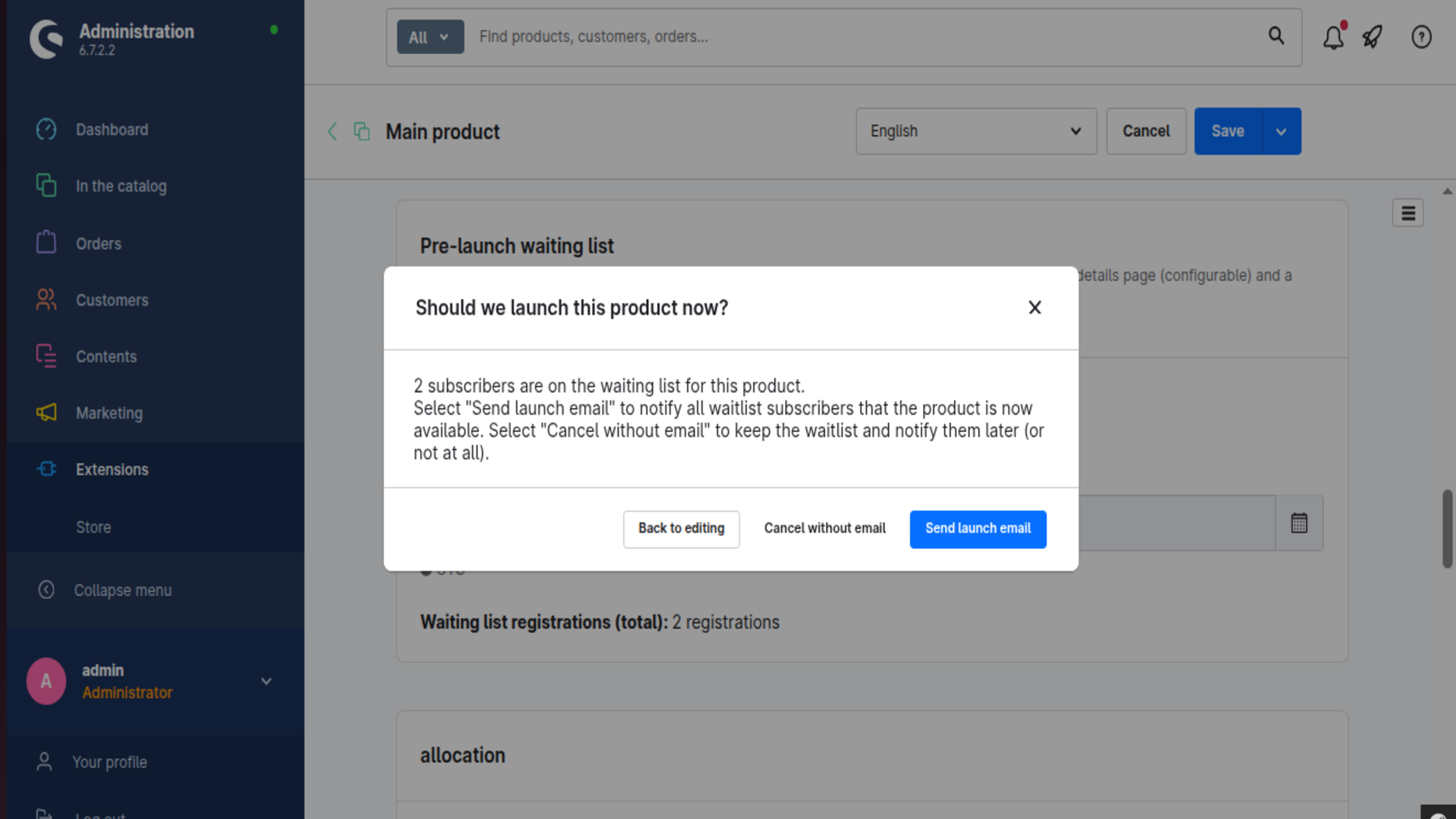Image resolution: width=1456 pixels, height=819 pixels.
Task: Click the green status indicator dot
Action: pyautogui.click(x=274, y=30)
